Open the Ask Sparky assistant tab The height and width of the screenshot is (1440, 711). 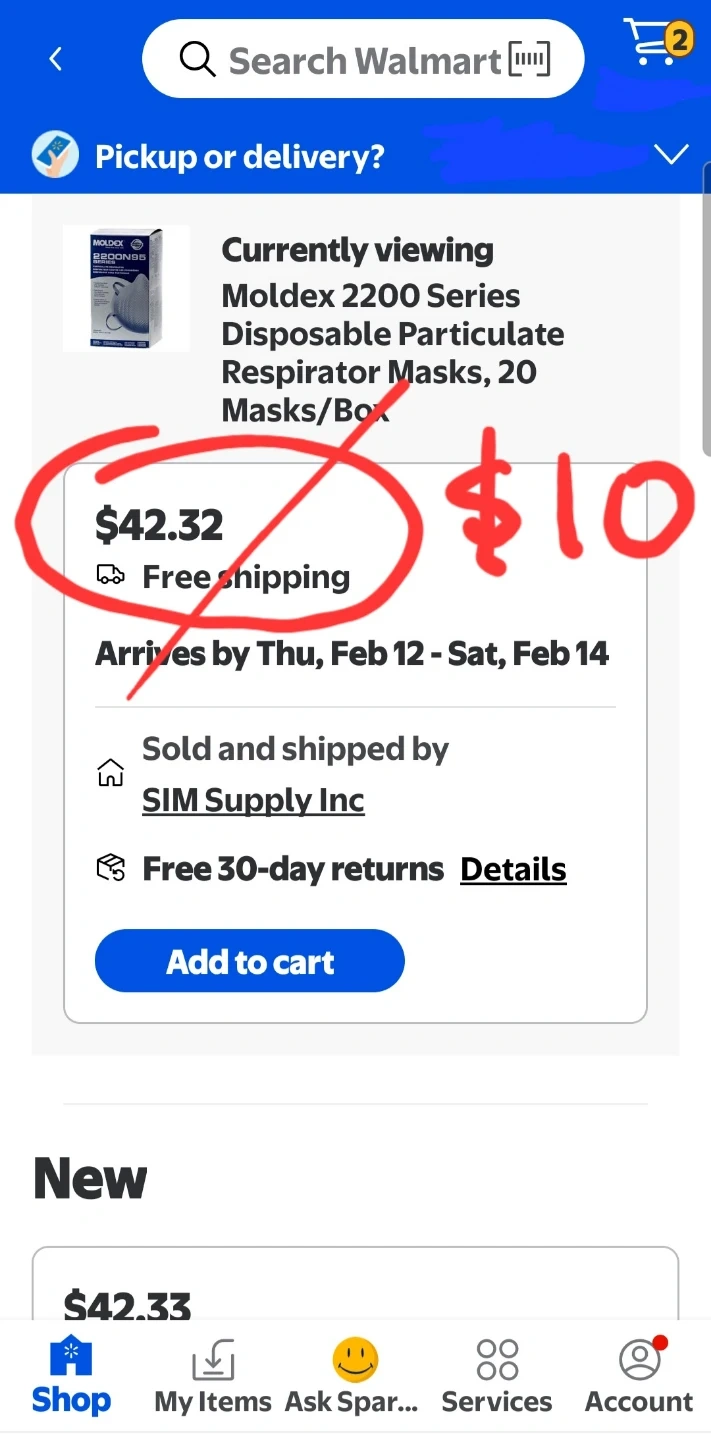354,1376
